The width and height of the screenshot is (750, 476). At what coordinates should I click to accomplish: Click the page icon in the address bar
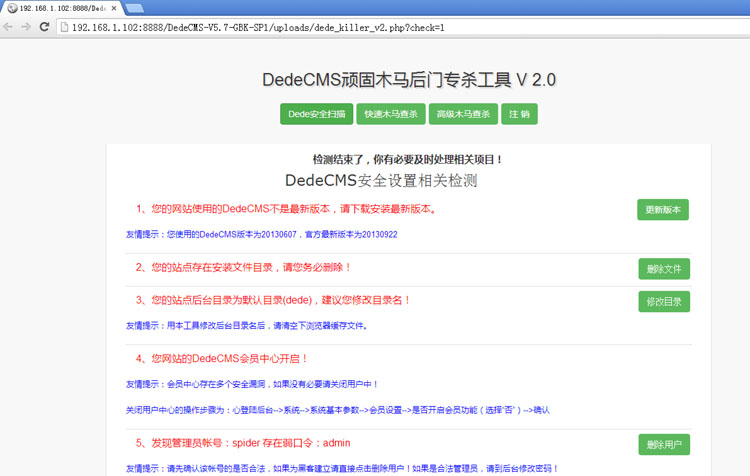[65, 27]
